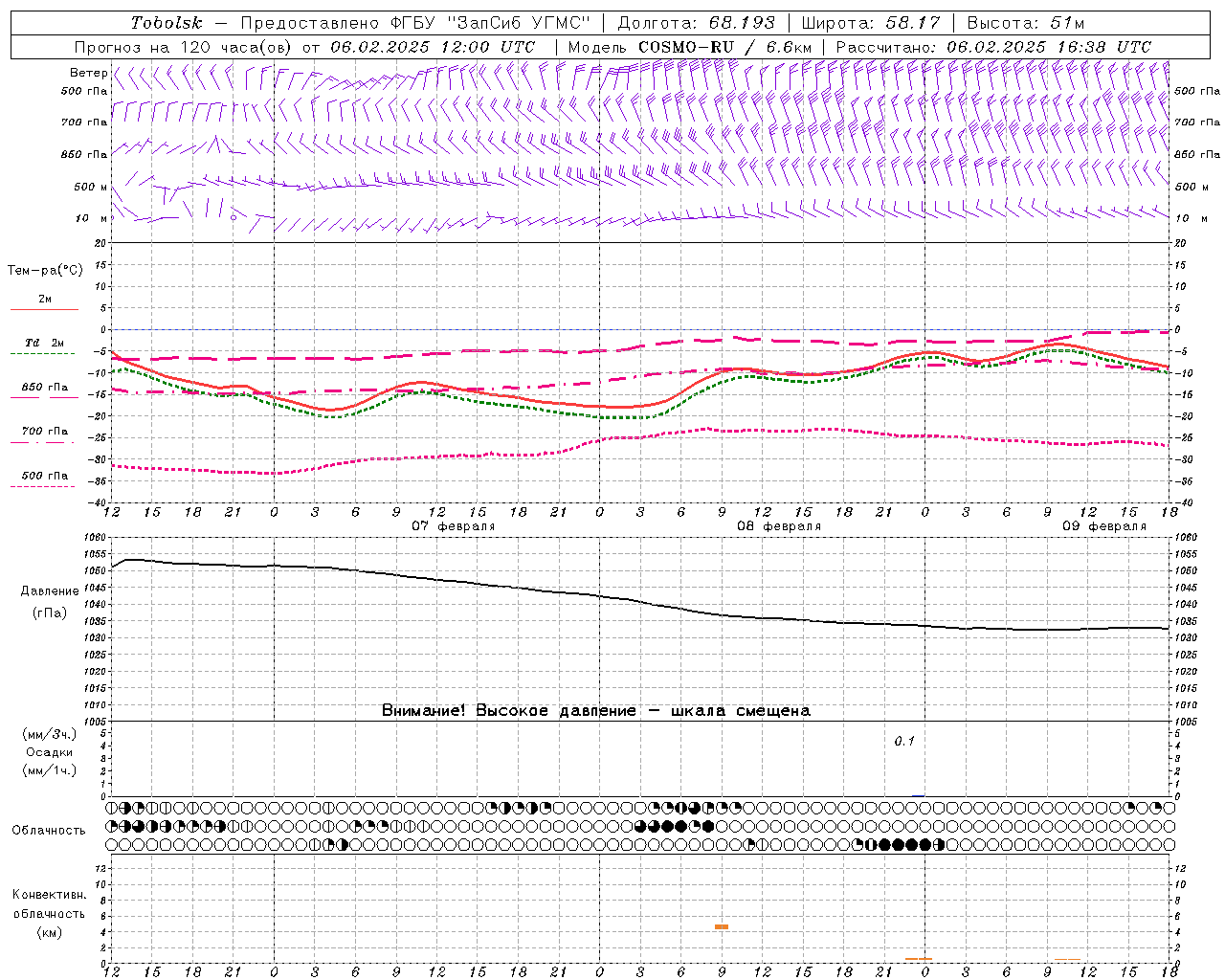1225x980 pixels.
Task: Click '700 гПа' entry in temperature legend
Action: 45,432
